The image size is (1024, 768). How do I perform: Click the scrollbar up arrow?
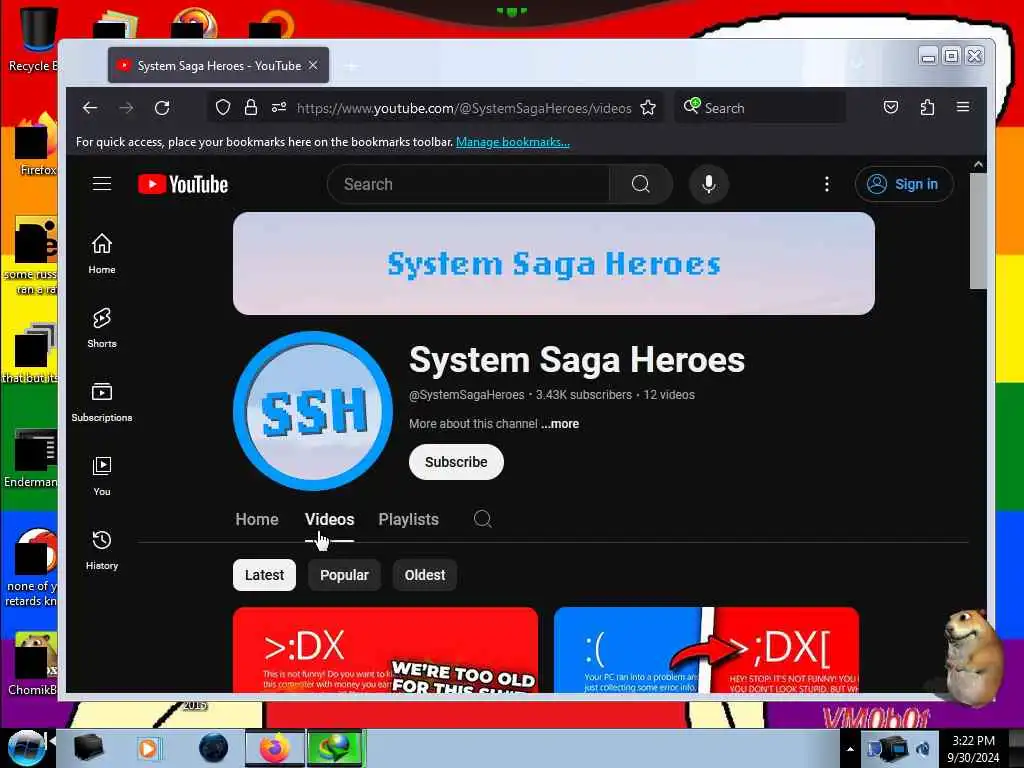point(978,165)
